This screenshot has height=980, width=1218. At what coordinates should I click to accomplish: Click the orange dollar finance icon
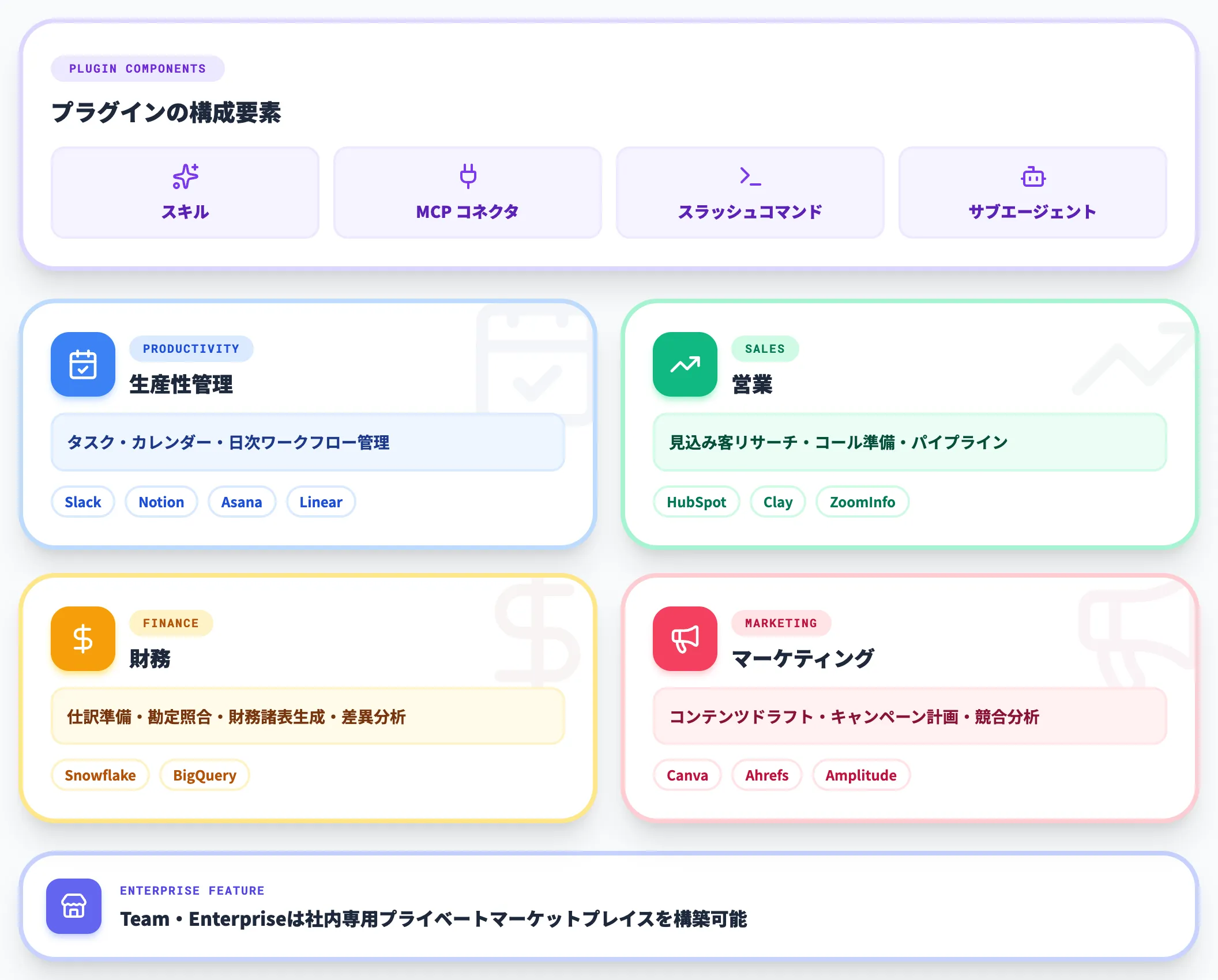(83, 639)
